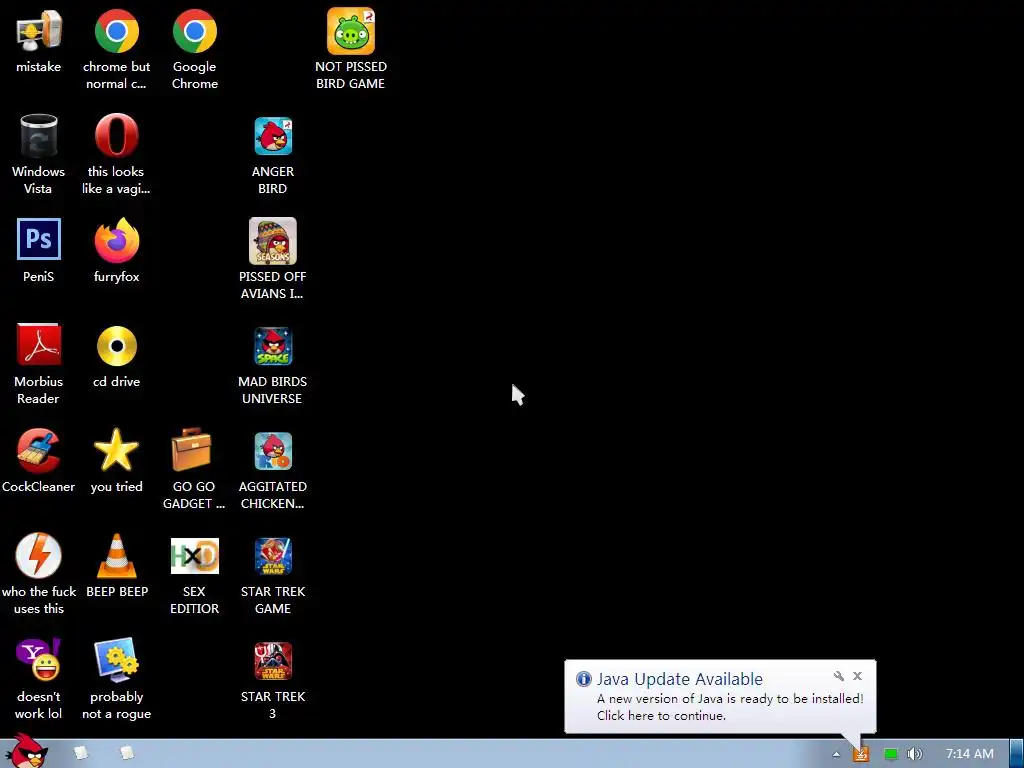Click the second pinned taskbar note icon
The height and width of the screenshot is (768, 1024).
[127, 753]
